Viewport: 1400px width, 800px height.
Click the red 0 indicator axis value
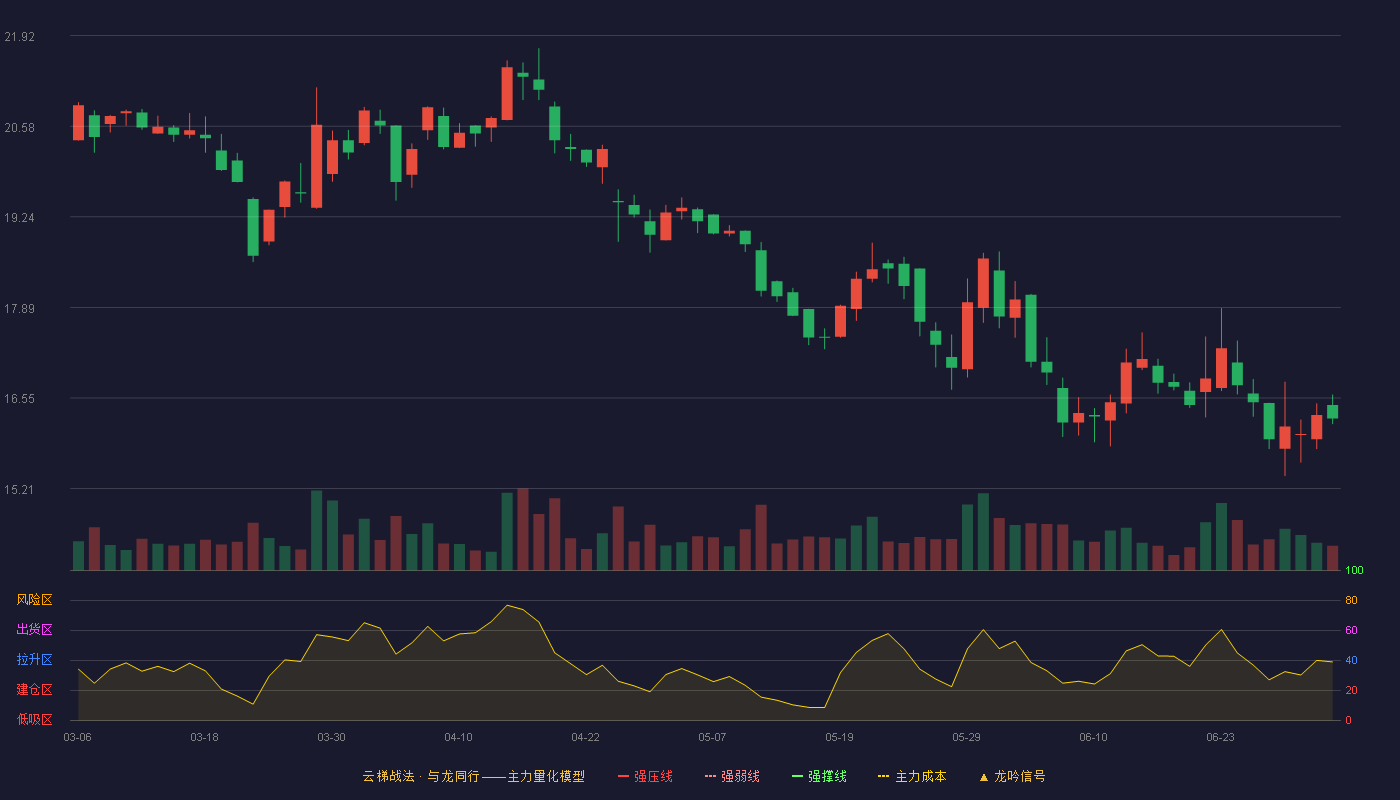(1348, 720)
